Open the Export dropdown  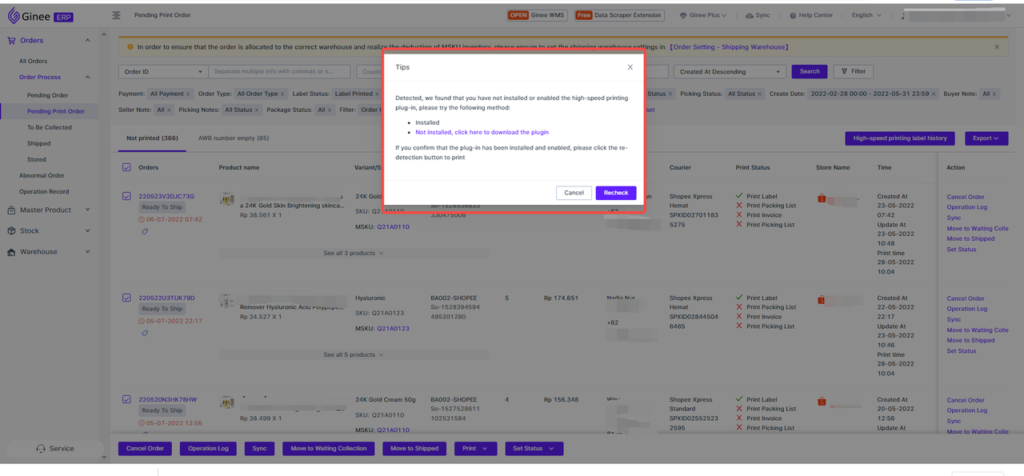point(986,138)
